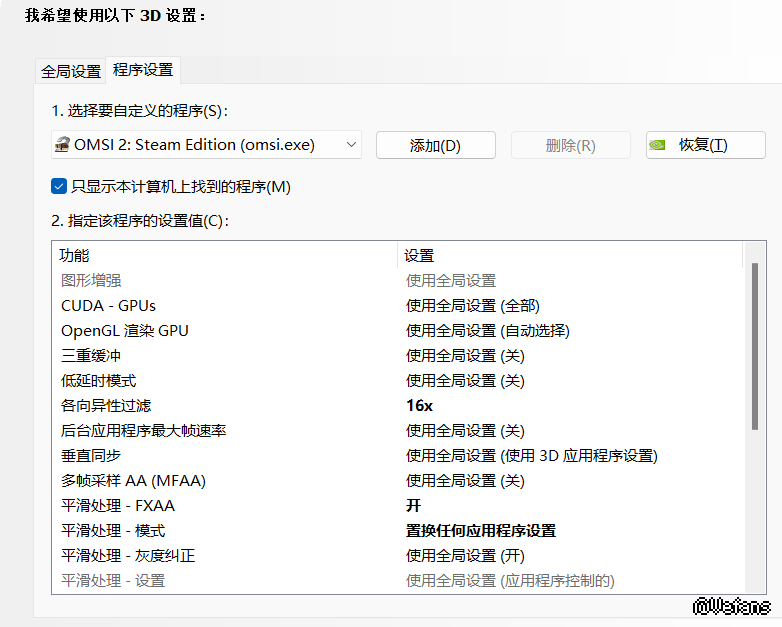Open the 各向异性过滤 16x setting value
The image size is (782, 627).
tap(419, 406)
